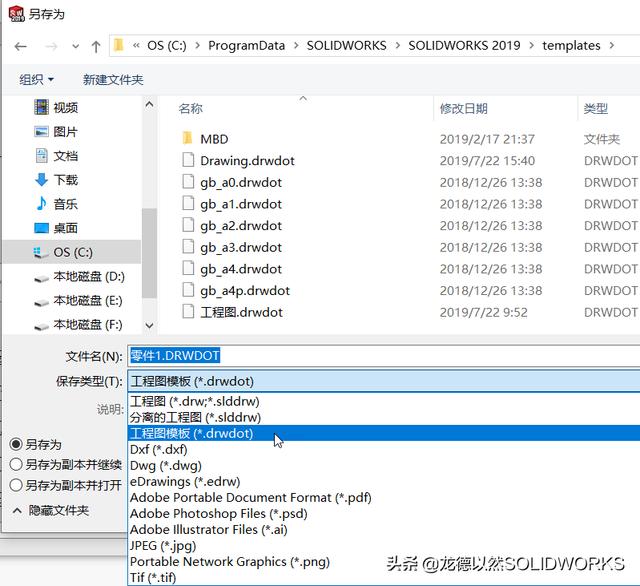Select the gb_a4.drwdot file icon

tap(188, 268)
